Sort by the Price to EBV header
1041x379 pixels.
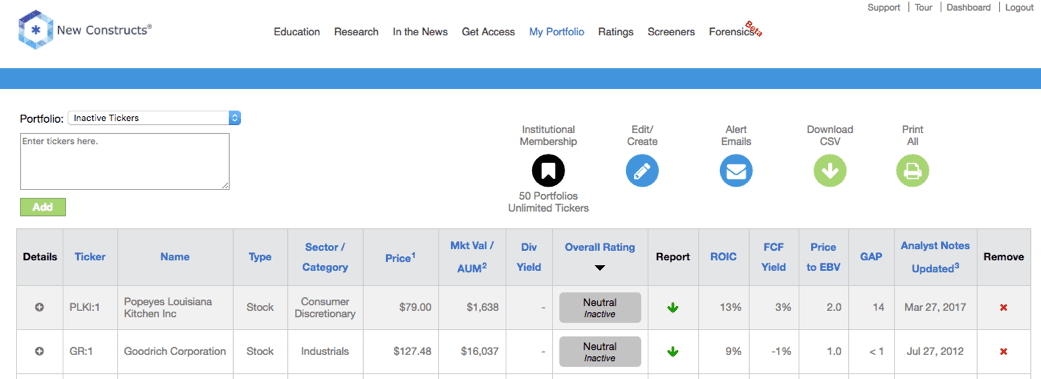coord(823,257)
